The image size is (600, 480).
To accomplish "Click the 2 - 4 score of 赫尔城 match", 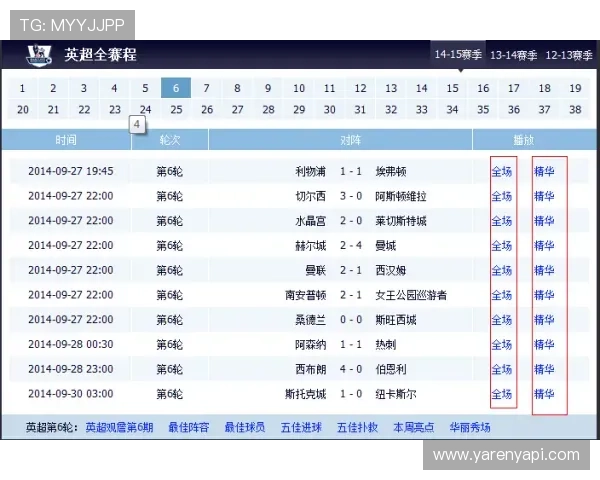I will tap(351, 245).
